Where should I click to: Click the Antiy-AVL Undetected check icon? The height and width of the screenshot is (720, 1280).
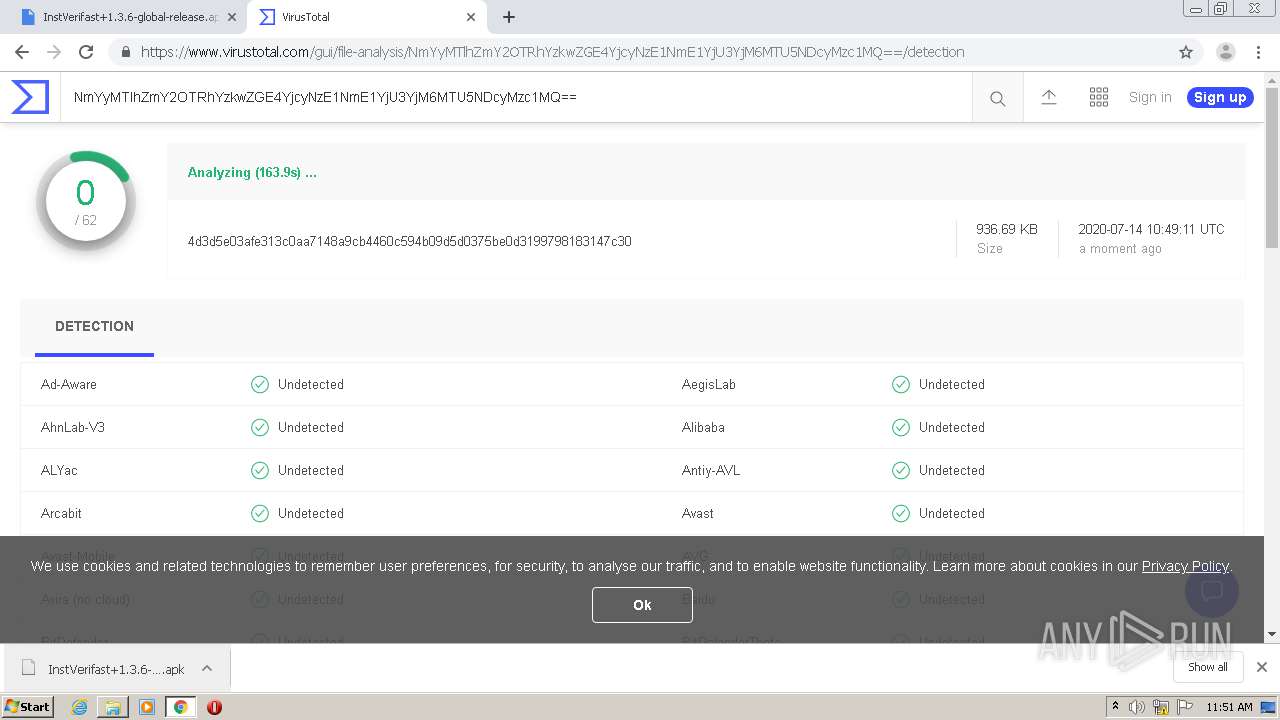[901, 470]
